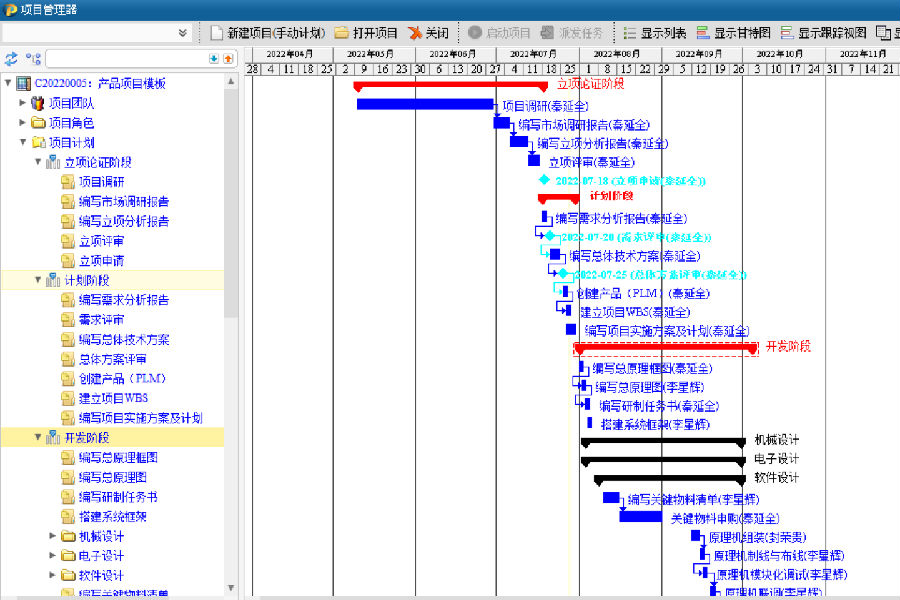Expand the 项目团队 node
The width and height of the screenshot is (900, 600).
pyautogui.click(x=22, y=103)
